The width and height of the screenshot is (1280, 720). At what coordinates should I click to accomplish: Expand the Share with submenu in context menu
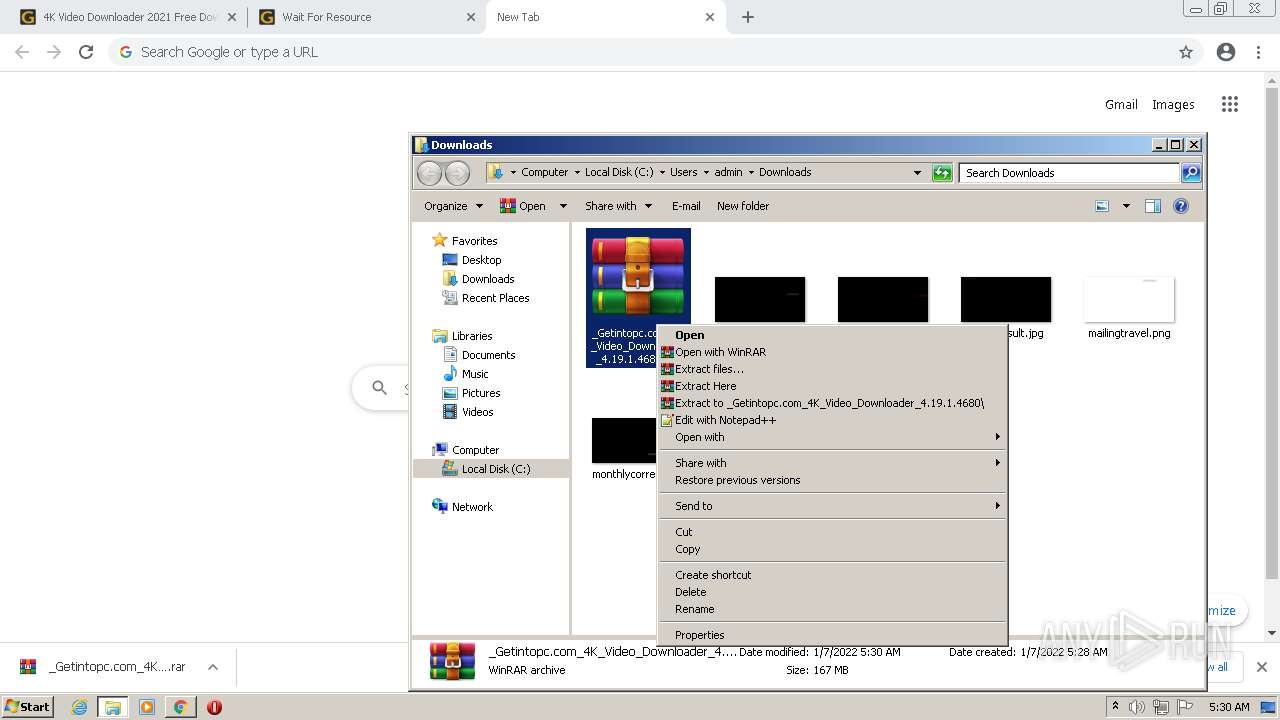click(x=832, y=463)
